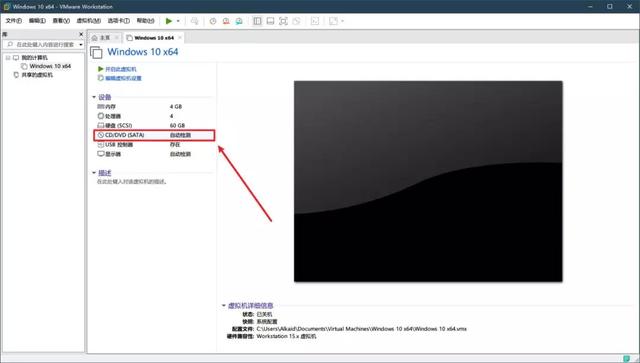Click the 编辑虚拟机设置 edit settings link

(123, 78)
